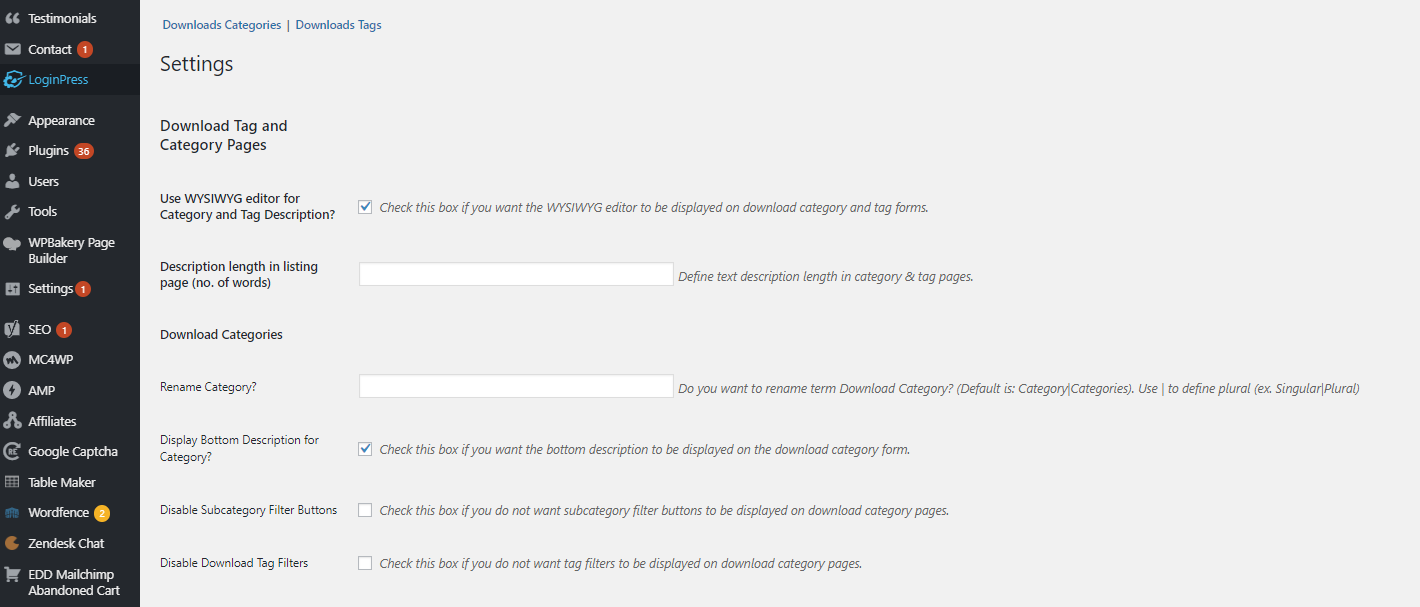Click the Contact envelope icon
Screen dimensions: 1420x607
(12, 49)
